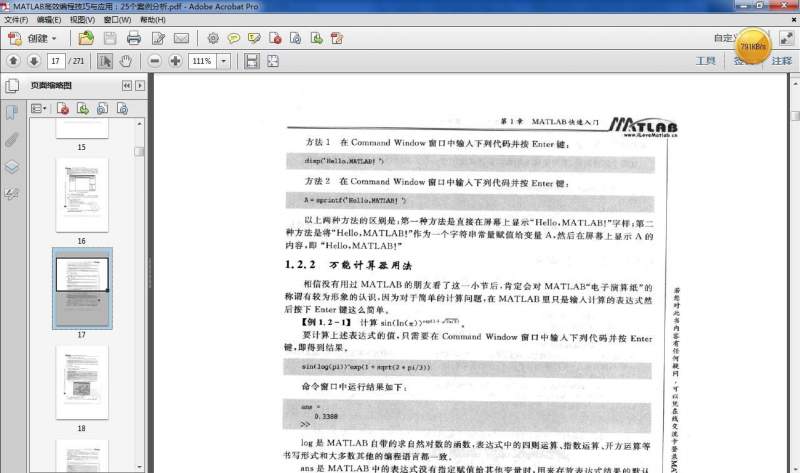The image size is (800, 473).
Task: Collapse the thumbnails panel with double arrow
Action: click(127, 86)
